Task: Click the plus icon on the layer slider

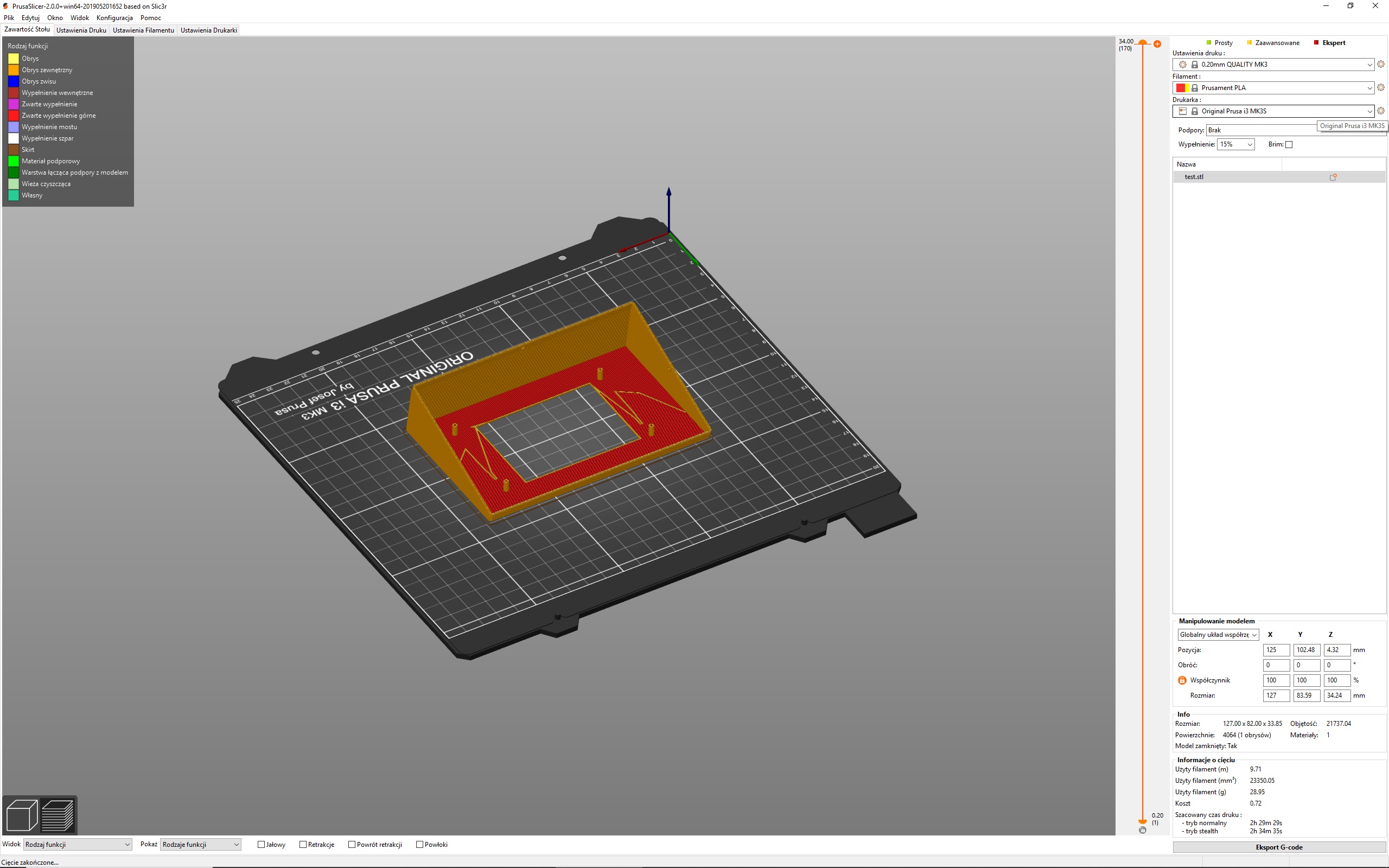Action: pyautogui.click(x=1157, y=44)
